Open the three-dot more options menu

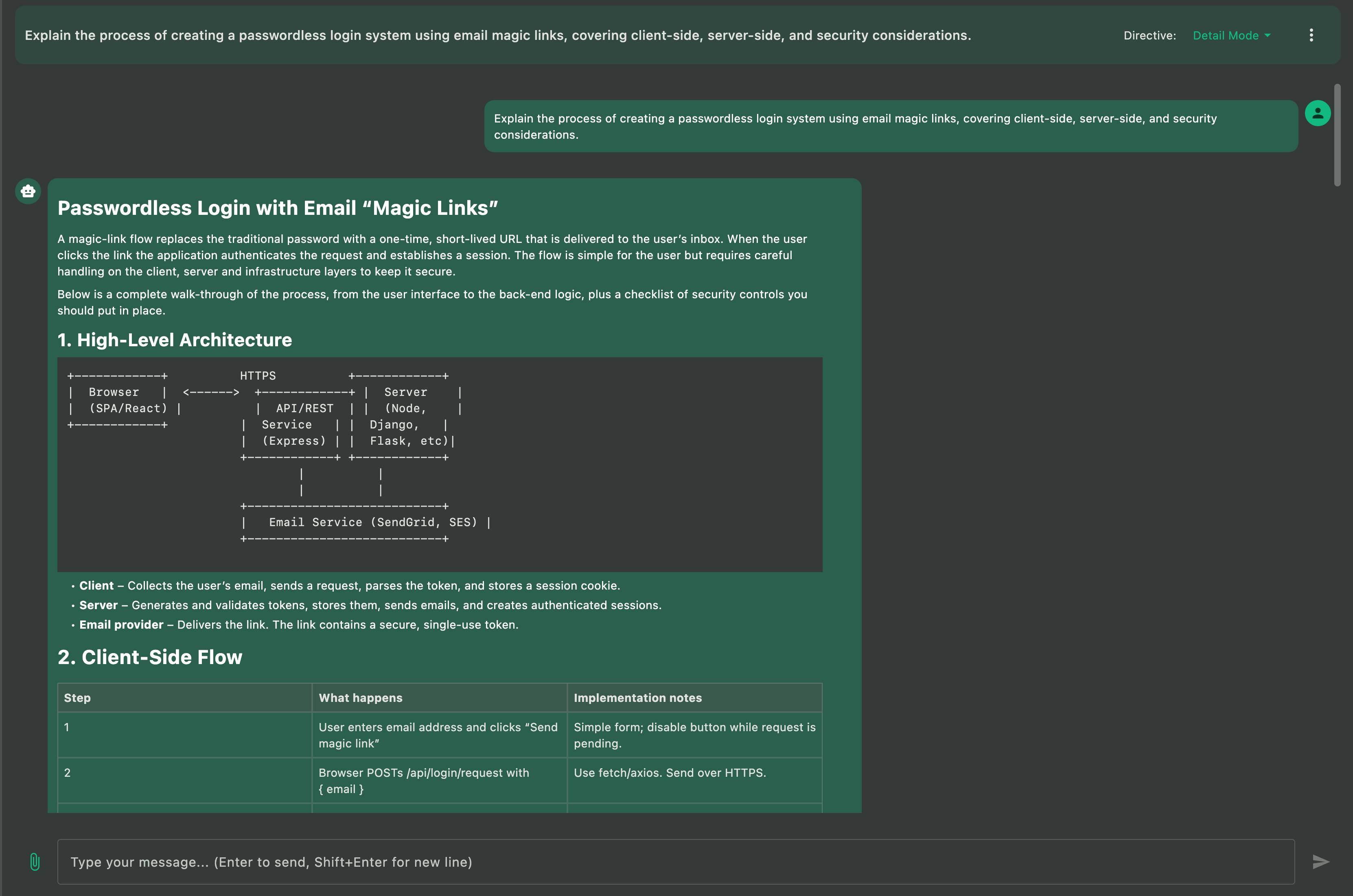coord(1311,35)
